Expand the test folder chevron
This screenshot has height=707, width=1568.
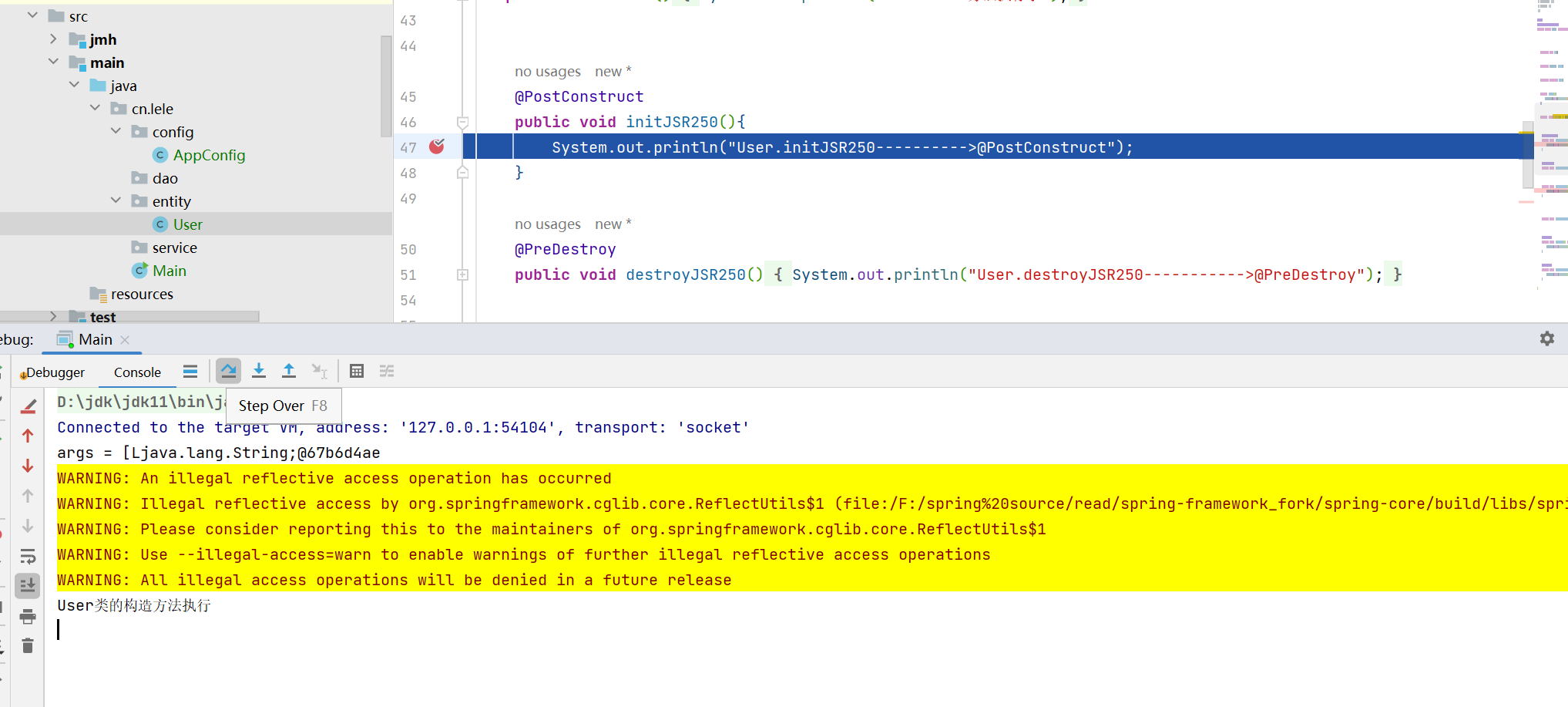coord(53,316)
